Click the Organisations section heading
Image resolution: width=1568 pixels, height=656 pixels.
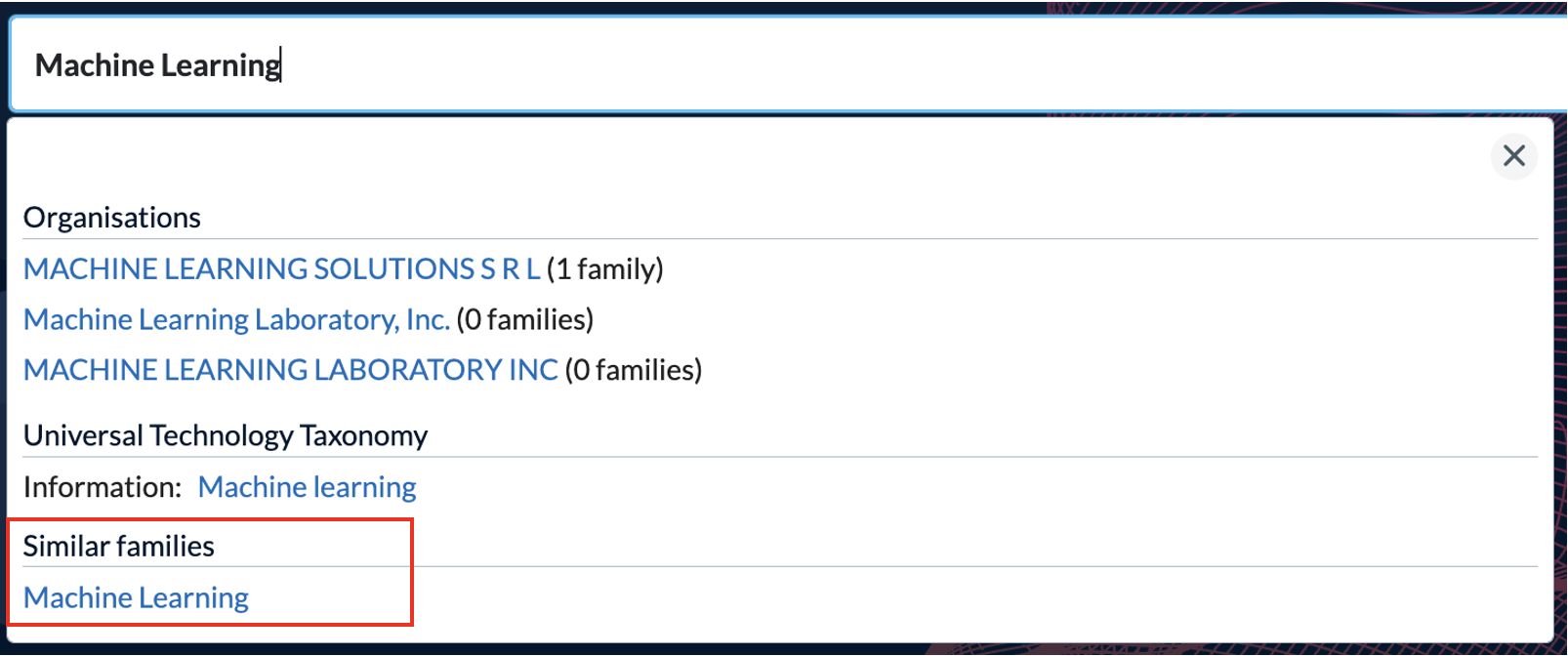pos(112,217)
